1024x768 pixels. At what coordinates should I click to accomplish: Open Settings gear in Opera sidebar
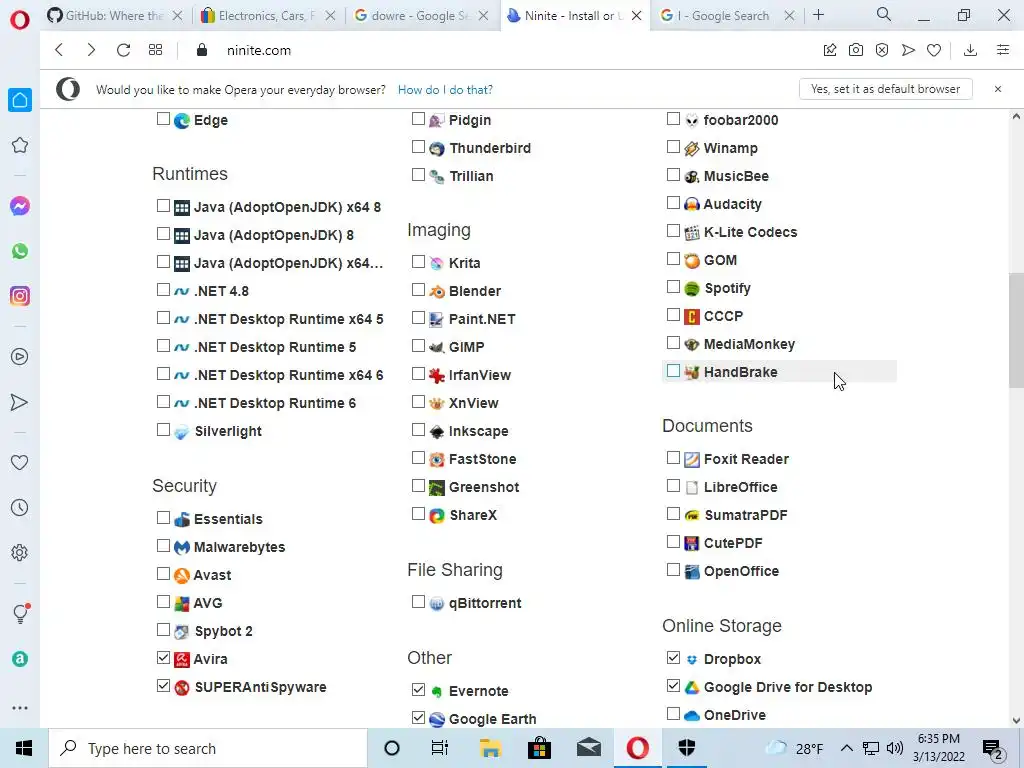click(20, 552)
